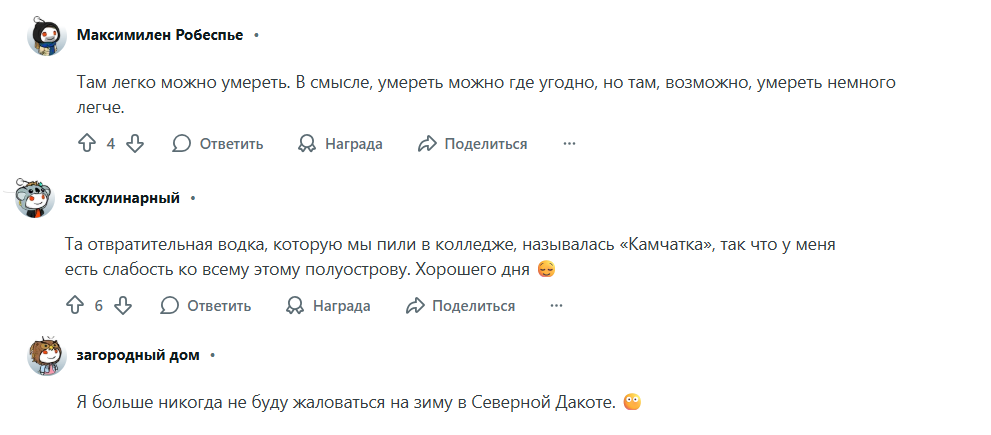
Task: Open more options menu on Робеспье's comment
Action: pyautogui.click(x=569, y=144)
